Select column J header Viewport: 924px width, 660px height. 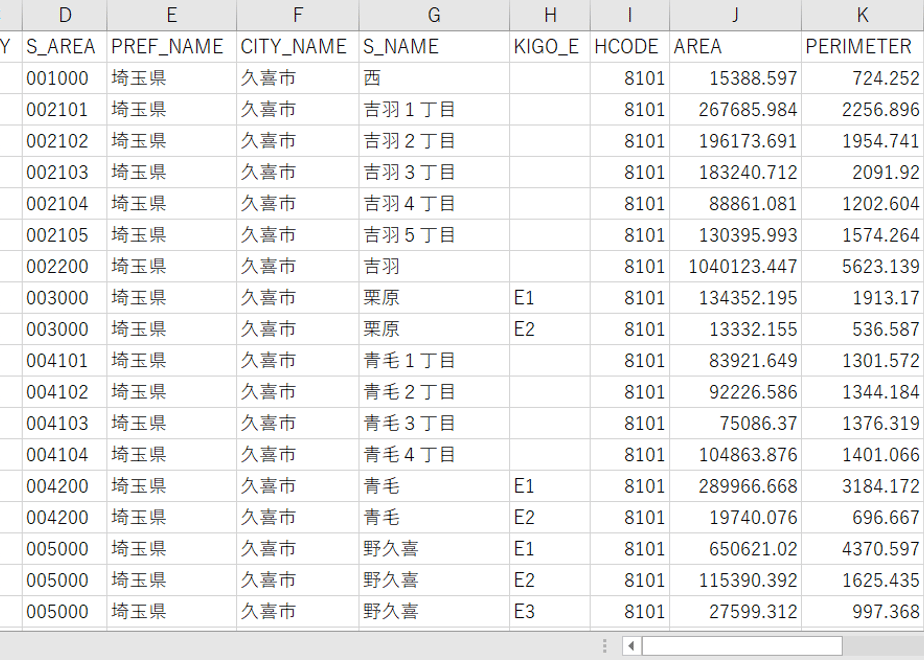pos(735,15)
